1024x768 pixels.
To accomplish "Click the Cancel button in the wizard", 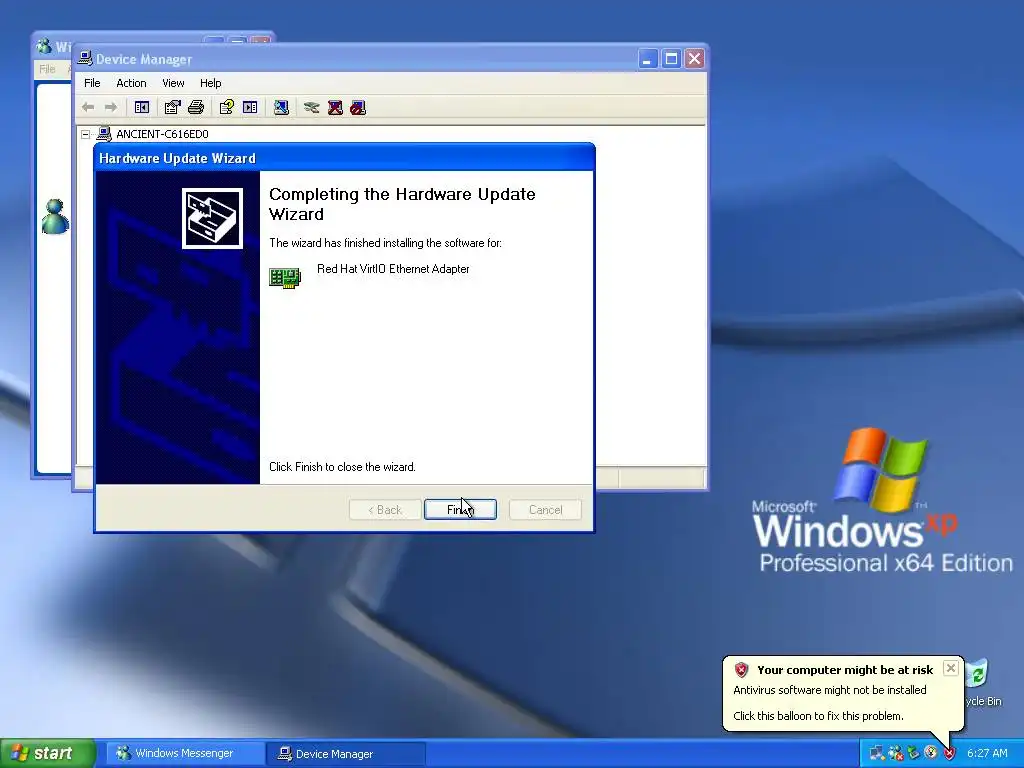I will pos(545,509).
